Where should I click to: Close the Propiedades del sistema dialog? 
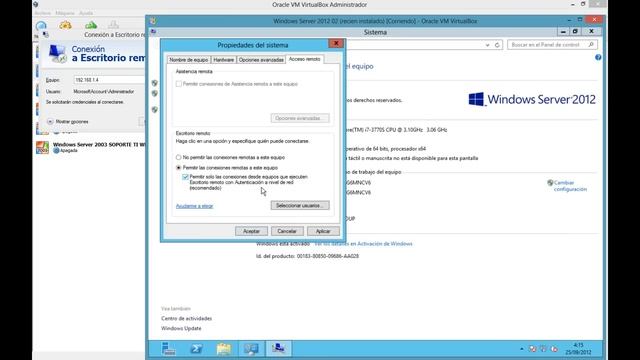tap(336, 43)
